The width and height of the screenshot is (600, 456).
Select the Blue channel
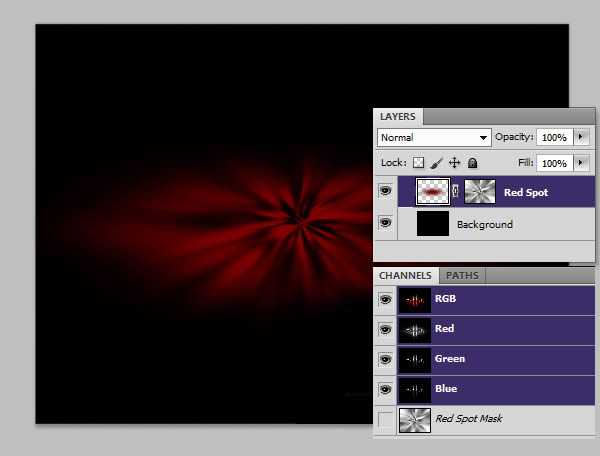(x=500, y=389)
